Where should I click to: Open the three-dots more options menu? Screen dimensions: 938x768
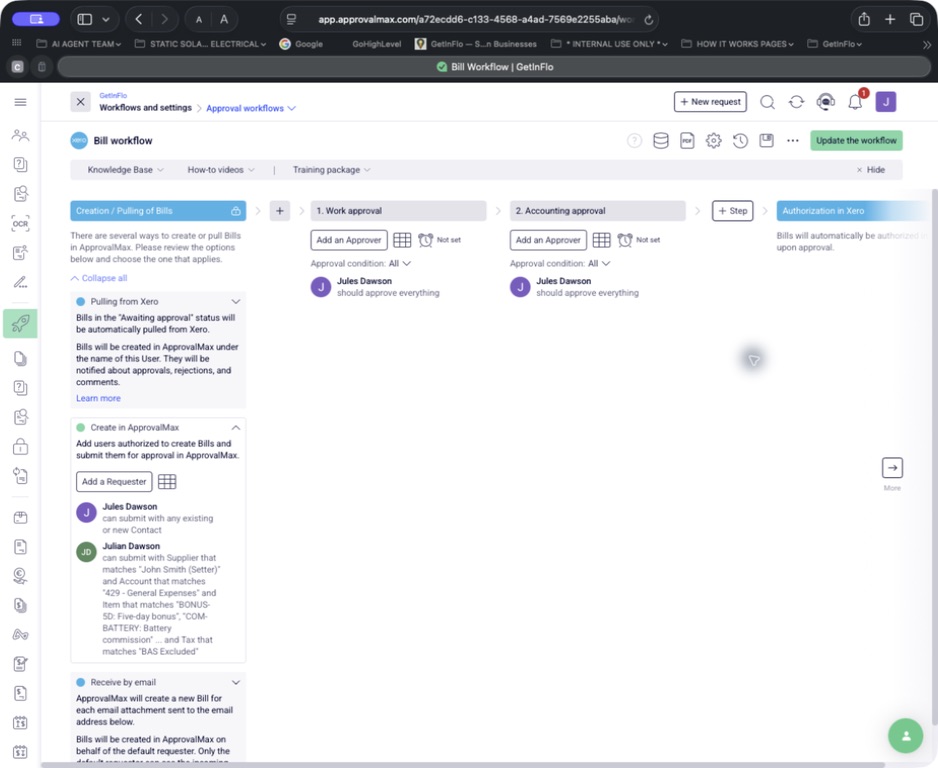(x=793, y=141)
